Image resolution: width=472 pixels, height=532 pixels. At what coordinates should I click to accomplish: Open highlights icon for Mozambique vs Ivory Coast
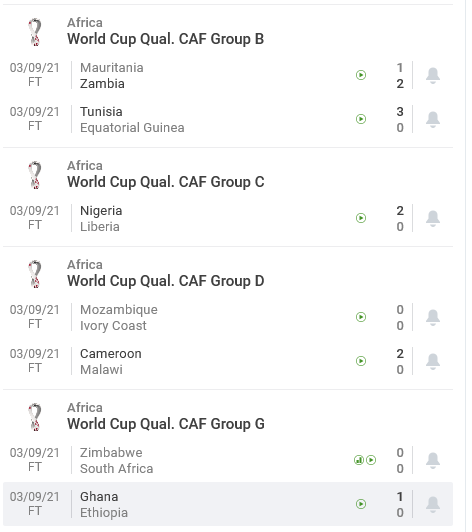pyautogui.click(x=361, y=317)
